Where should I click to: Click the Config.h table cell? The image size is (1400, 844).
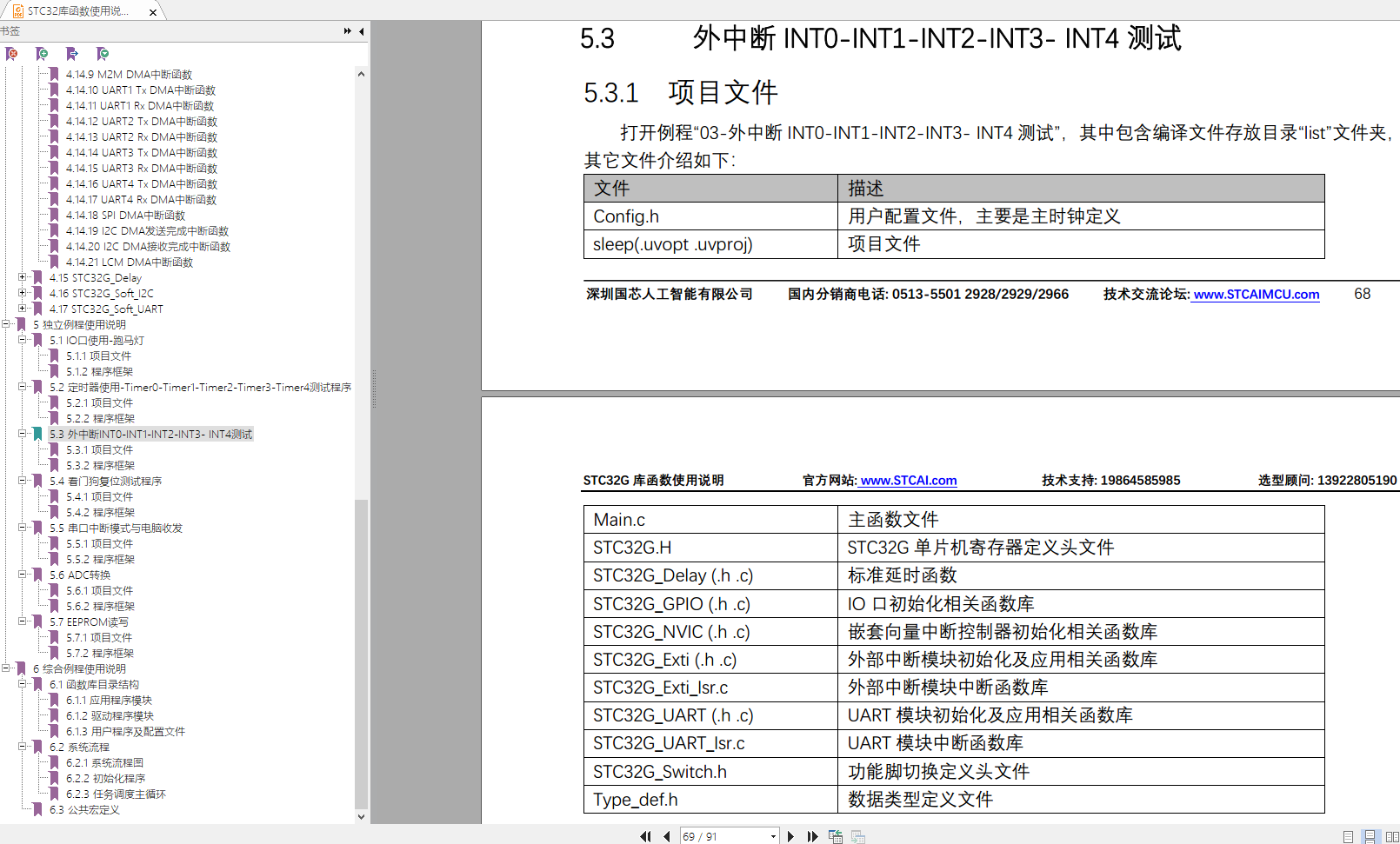click(710, 216)
